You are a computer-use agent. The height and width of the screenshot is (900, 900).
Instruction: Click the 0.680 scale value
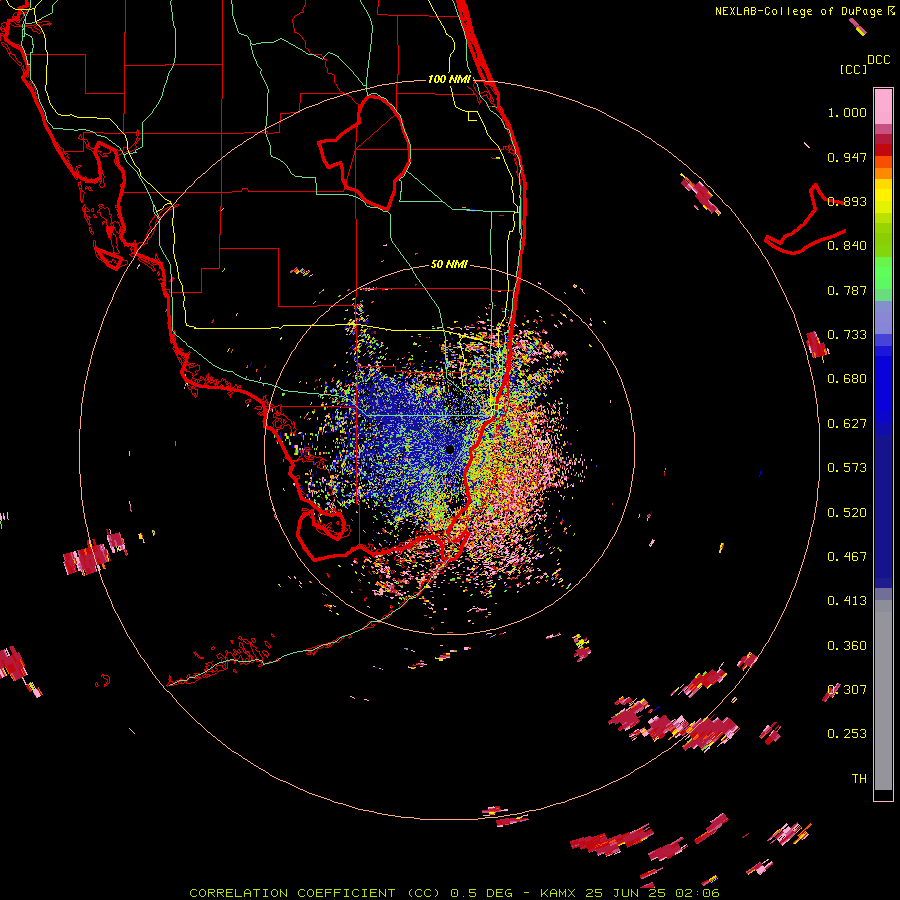point(847,379)
